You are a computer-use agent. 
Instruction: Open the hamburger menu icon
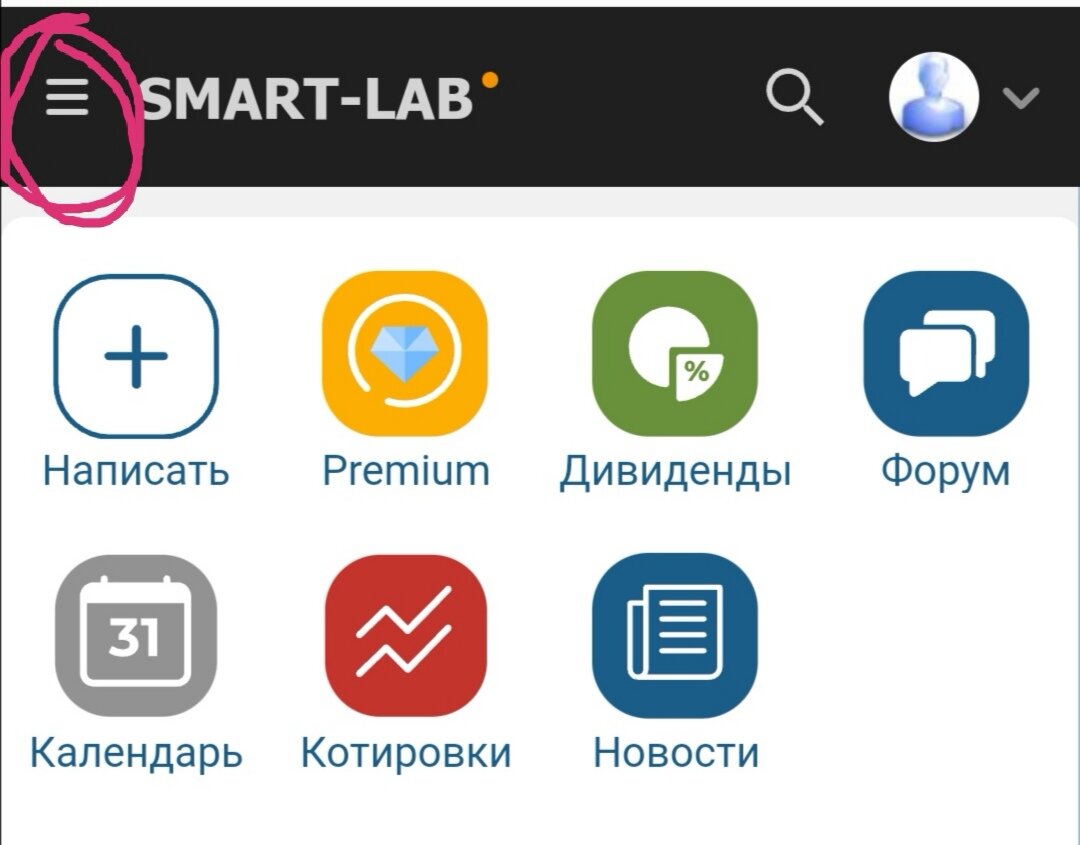67,96
